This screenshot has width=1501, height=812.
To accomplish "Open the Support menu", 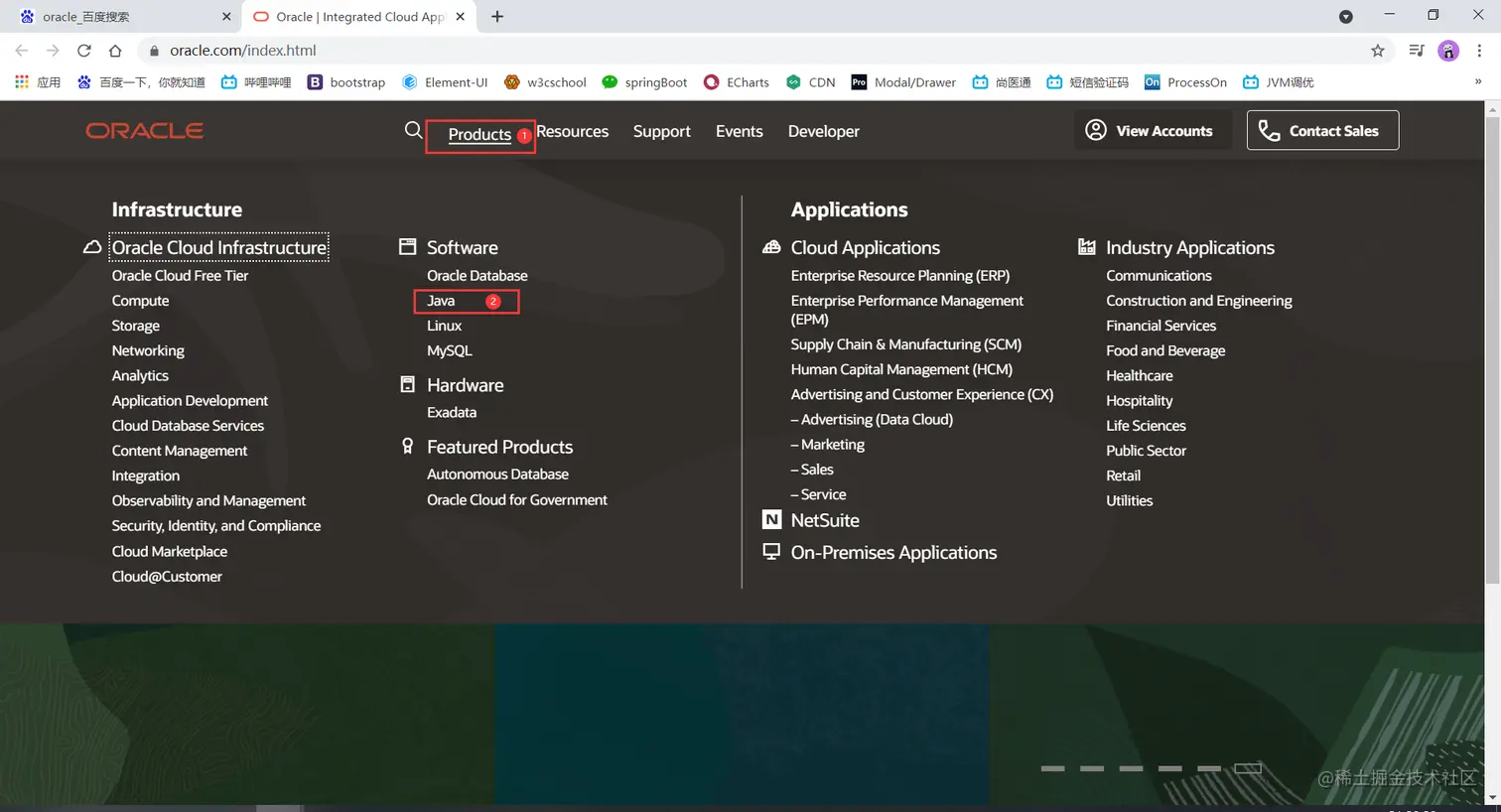I will click(662, 131).
